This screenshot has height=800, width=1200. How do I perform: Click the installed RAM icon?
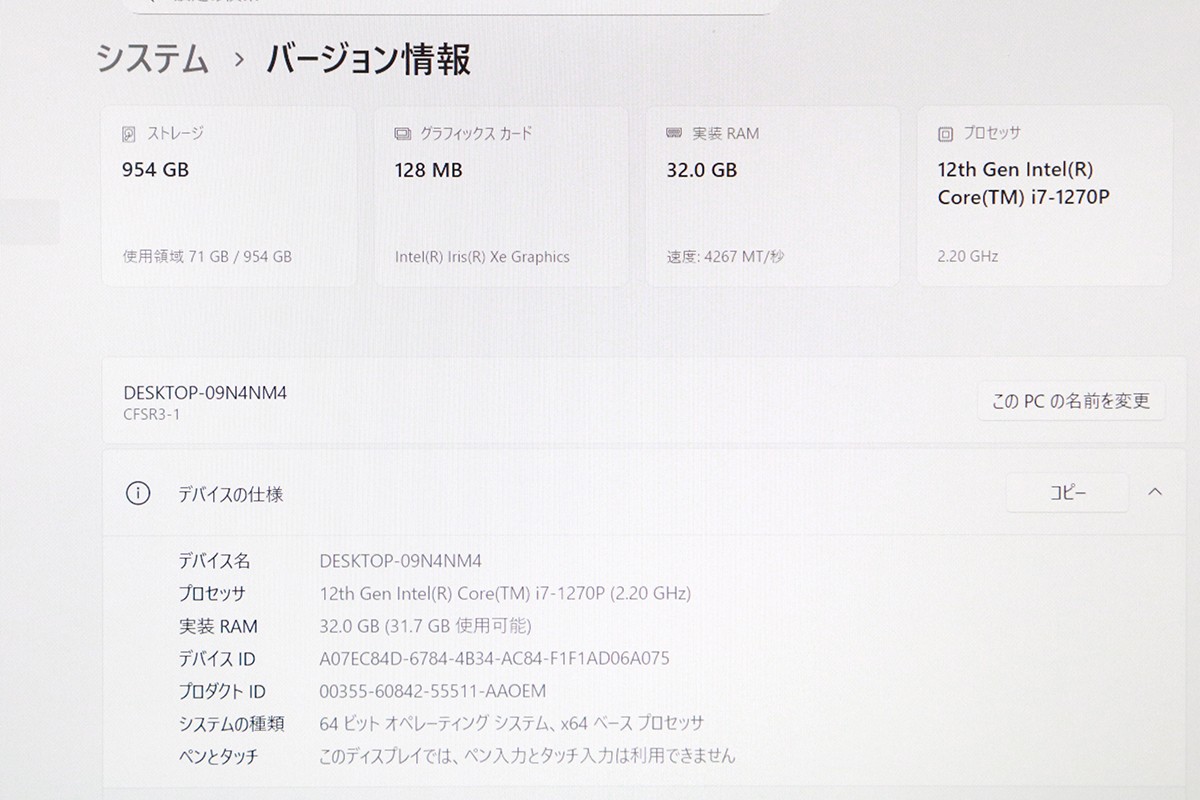coord(674,133)
